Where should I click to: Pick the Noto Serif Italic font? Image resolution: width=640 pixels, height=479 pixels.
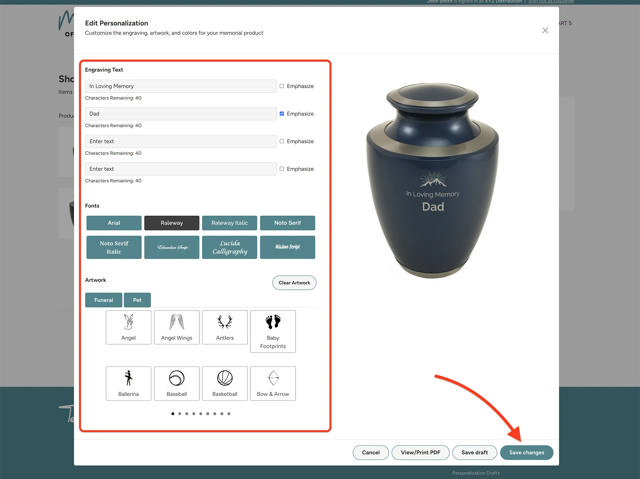pos(114,247)
